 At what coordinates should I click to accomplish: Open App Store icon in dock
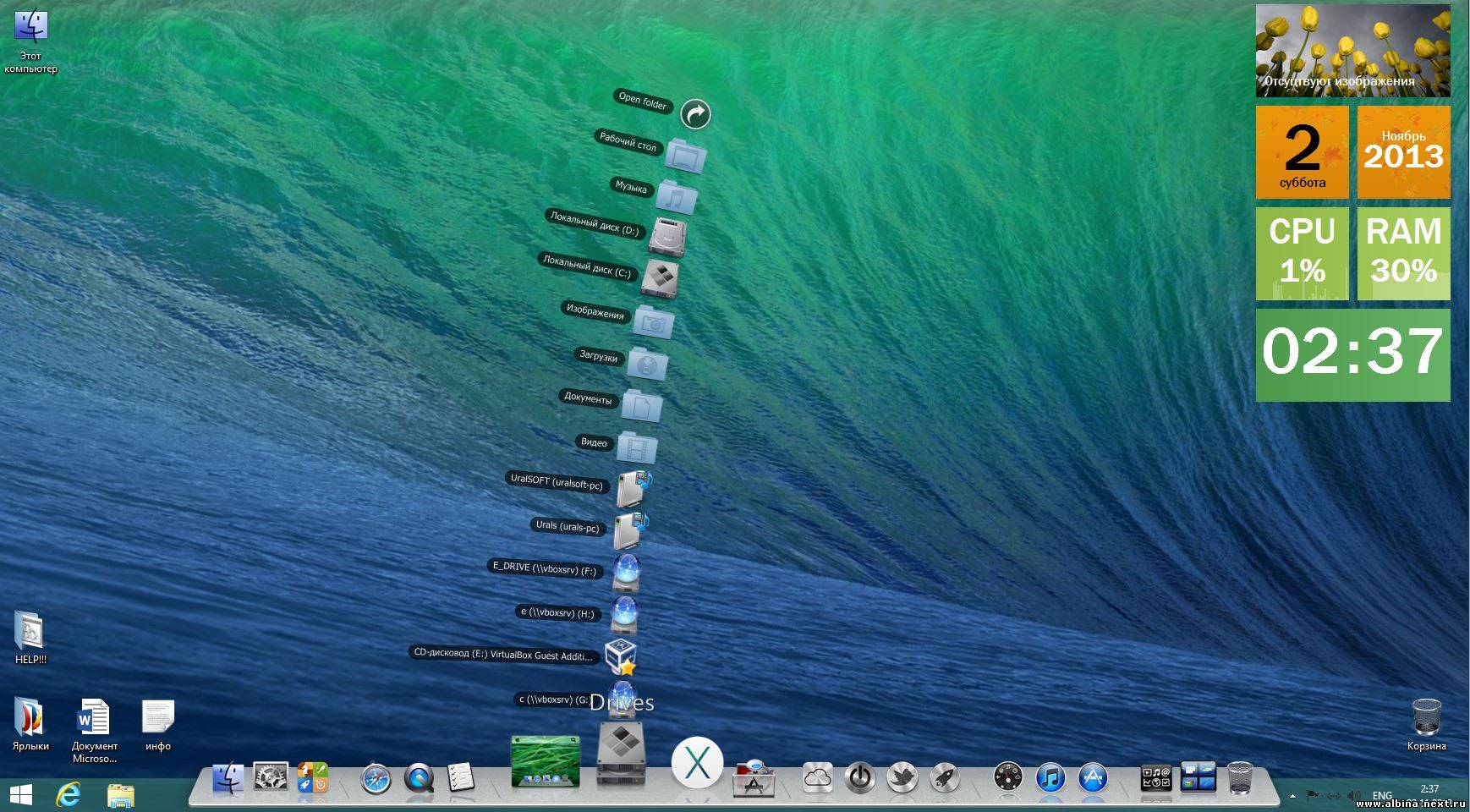(x=1094, y=777)
